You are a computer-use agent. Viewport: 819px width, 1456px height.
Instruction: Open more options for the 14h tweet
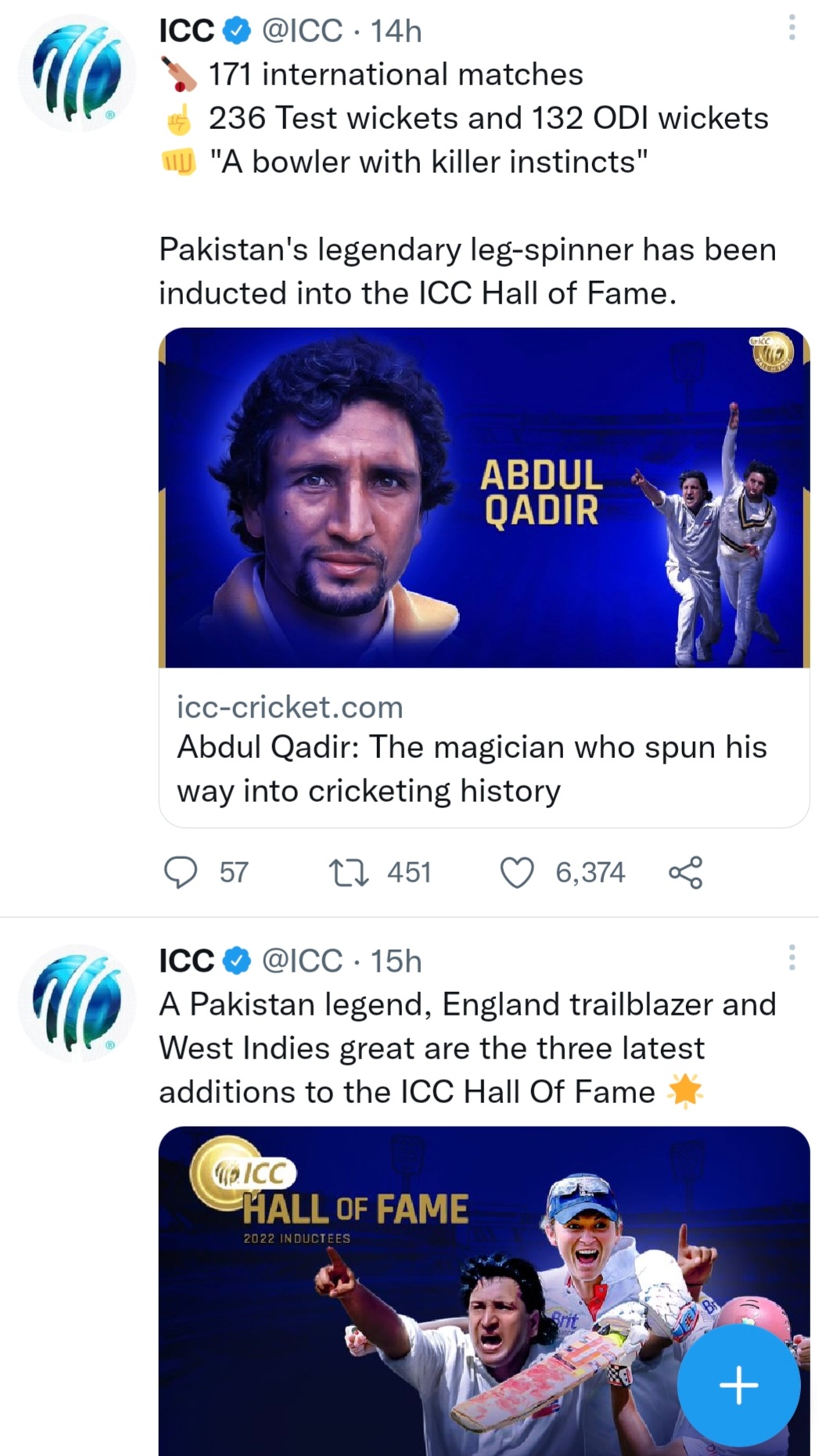click(x=792, y=29)
